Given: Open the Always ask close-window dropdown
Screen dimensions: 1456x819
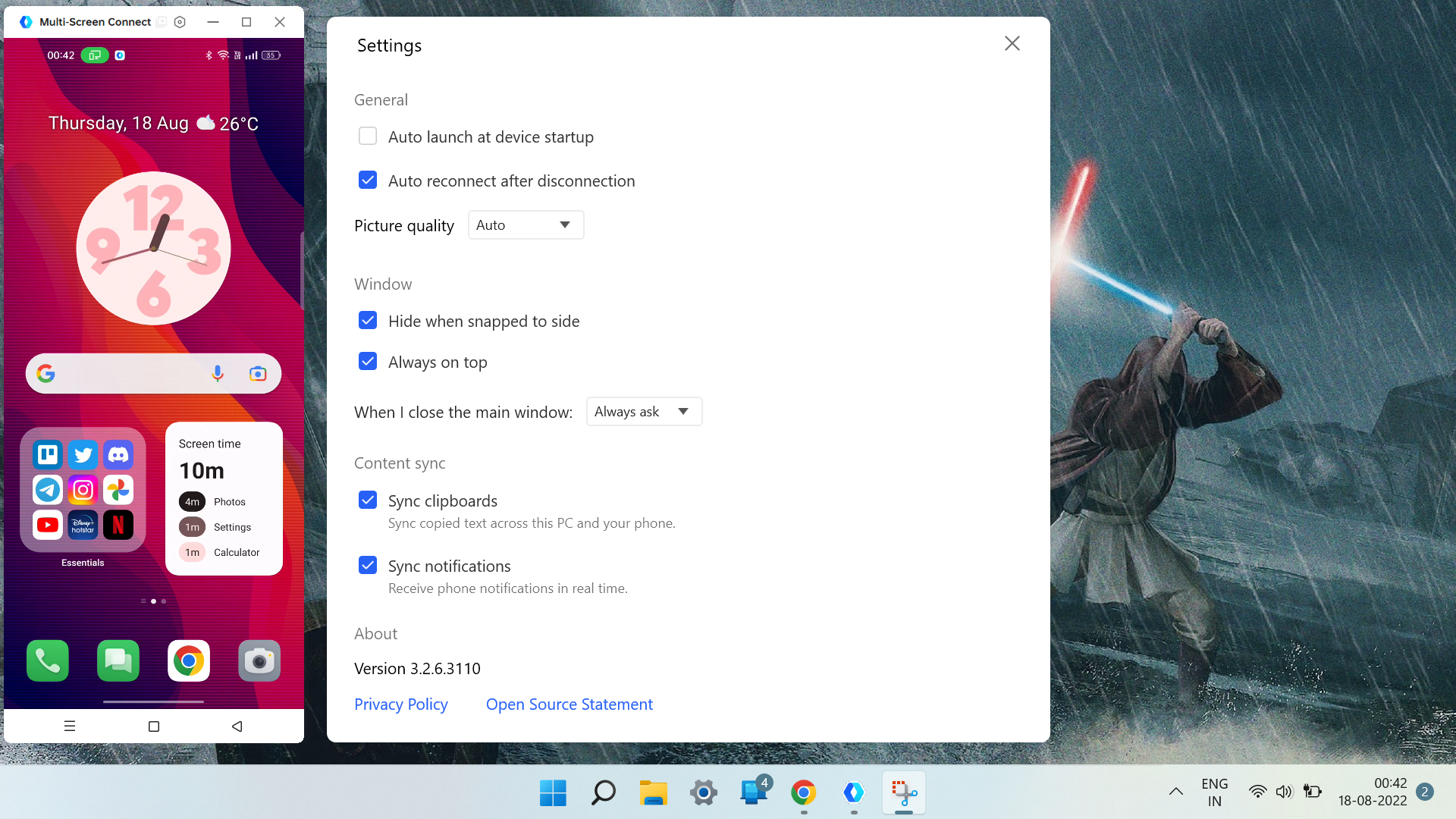Looking at the screenshot, I should click(645, 412).
